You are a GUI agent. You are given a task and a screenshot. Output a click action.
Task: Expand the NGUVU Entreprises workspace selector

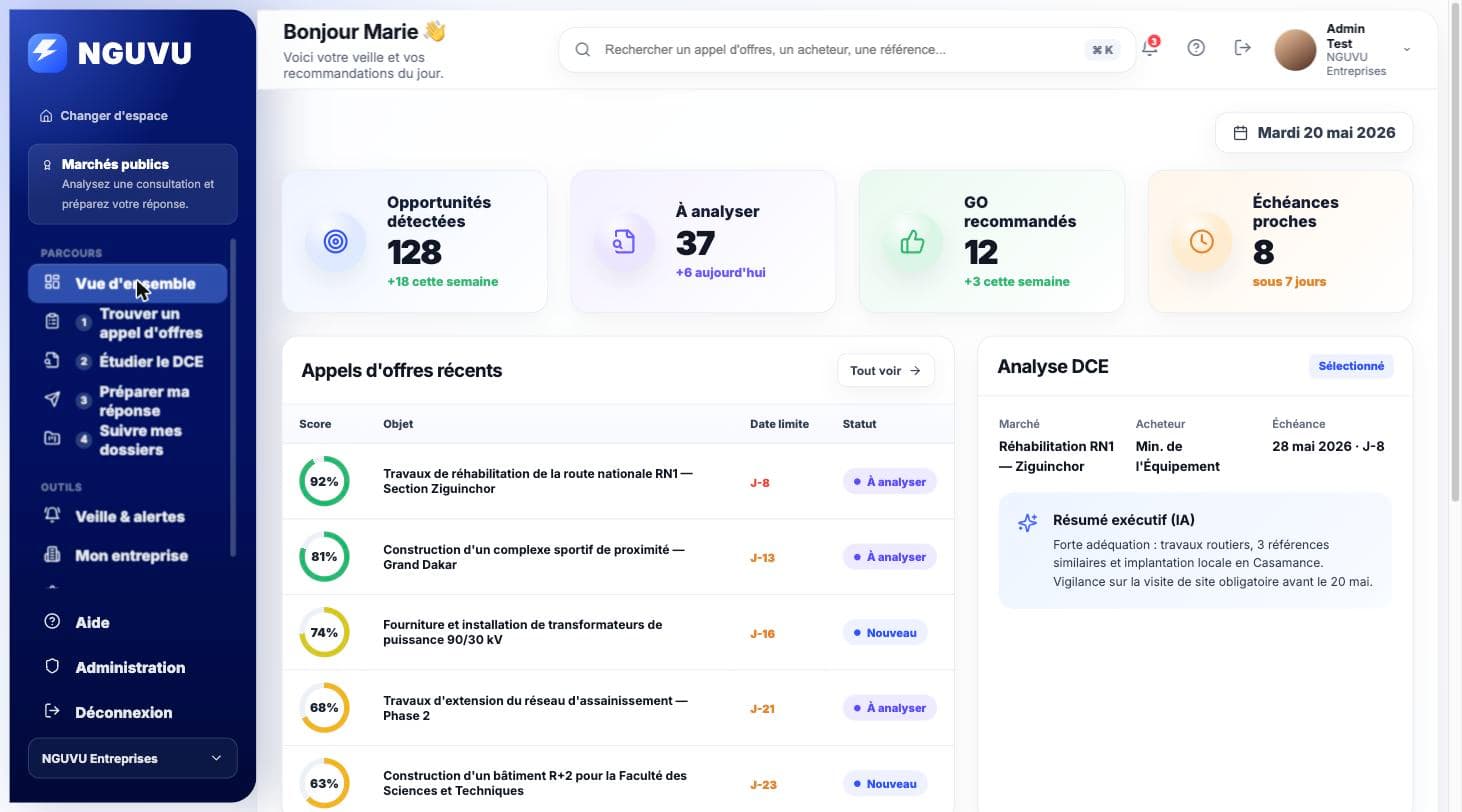pyautogui.click(x=133, y=758)
